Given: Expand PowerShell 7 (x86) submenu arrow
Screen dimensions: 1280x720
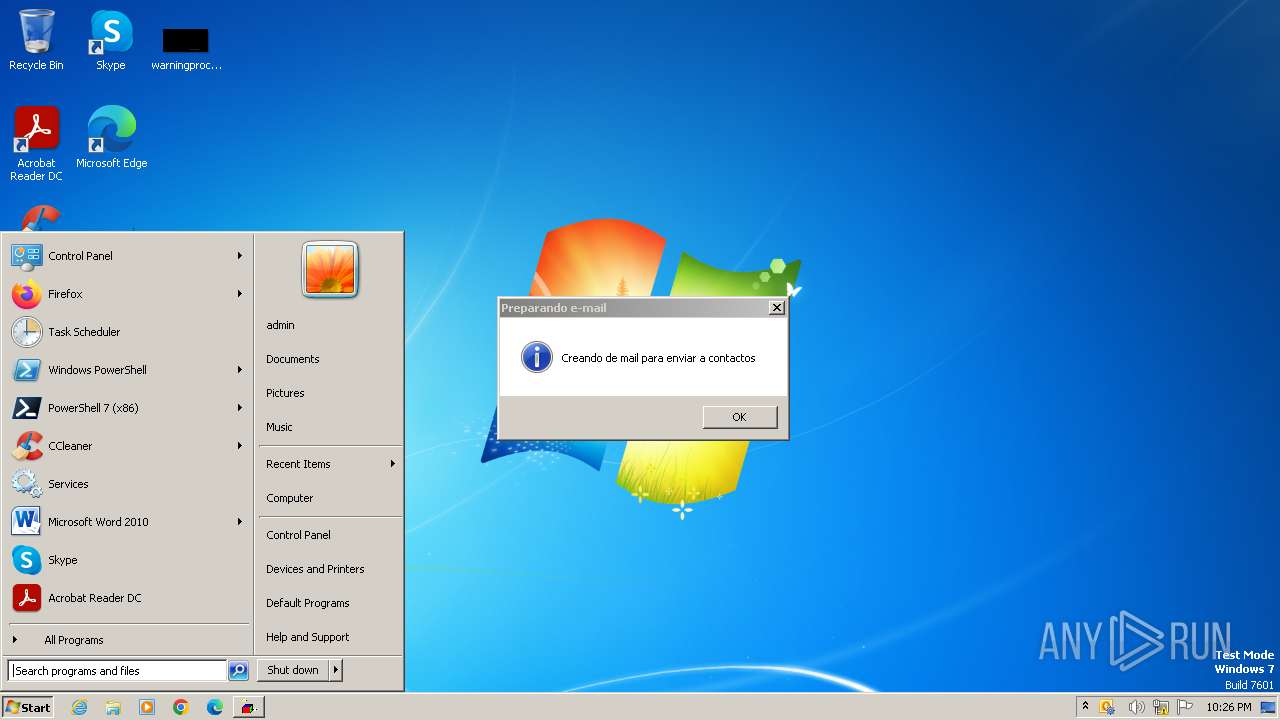Looking at the screenshot, I should (x=240, y=408).
